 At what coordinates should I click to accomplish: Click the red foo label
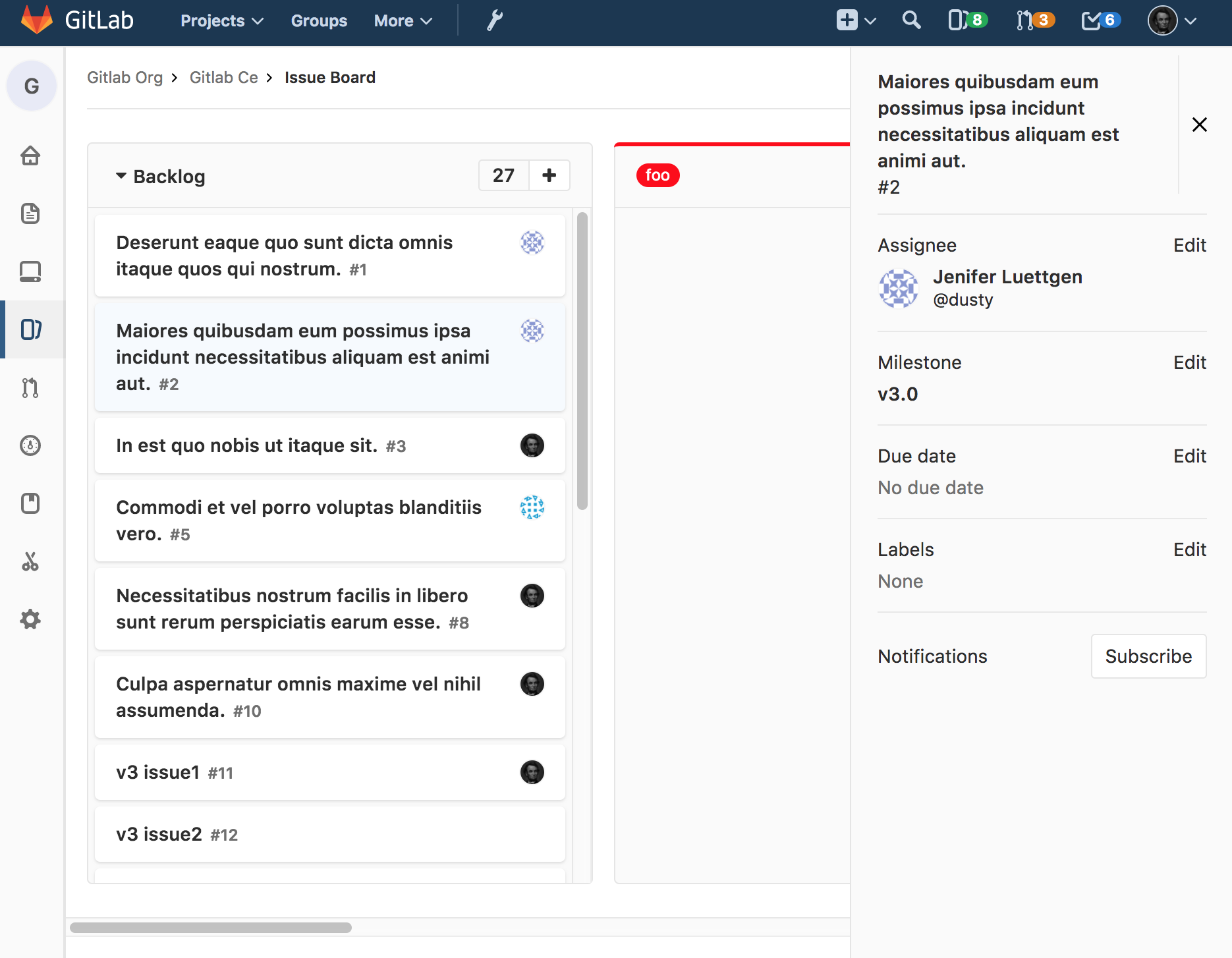[658, 175]
